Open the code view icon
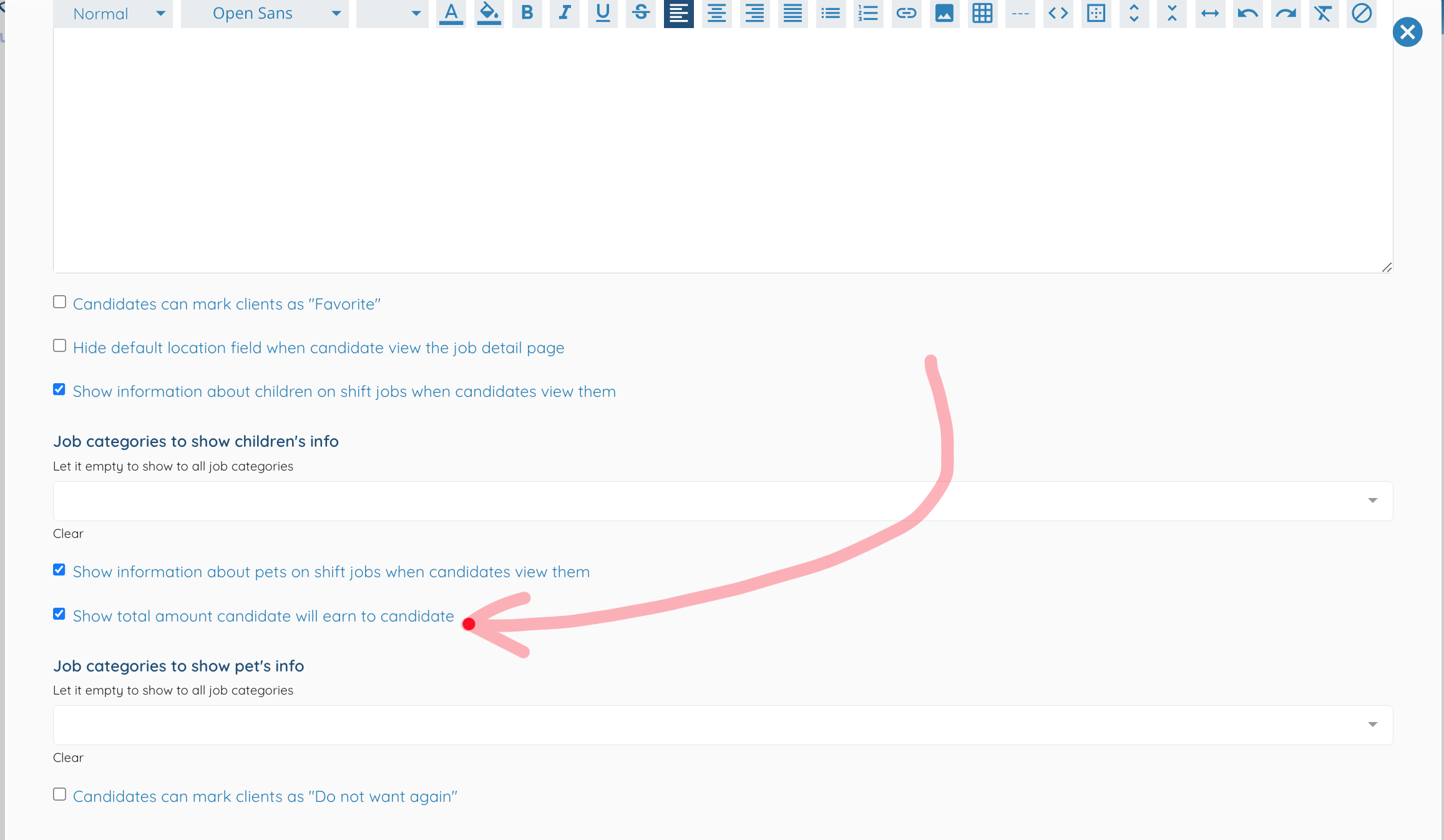1444x840 pixels. coord(1058,13)
